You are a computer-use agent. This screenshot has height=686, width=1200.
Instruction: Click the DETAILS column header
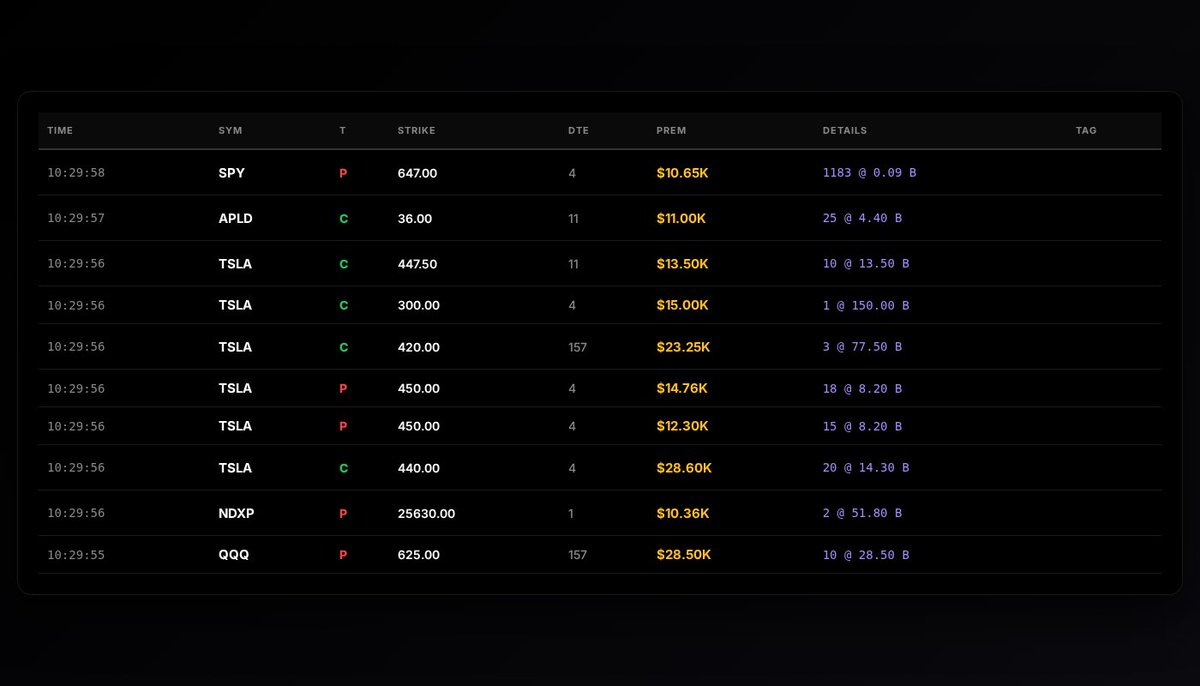(x=846, y=130)
